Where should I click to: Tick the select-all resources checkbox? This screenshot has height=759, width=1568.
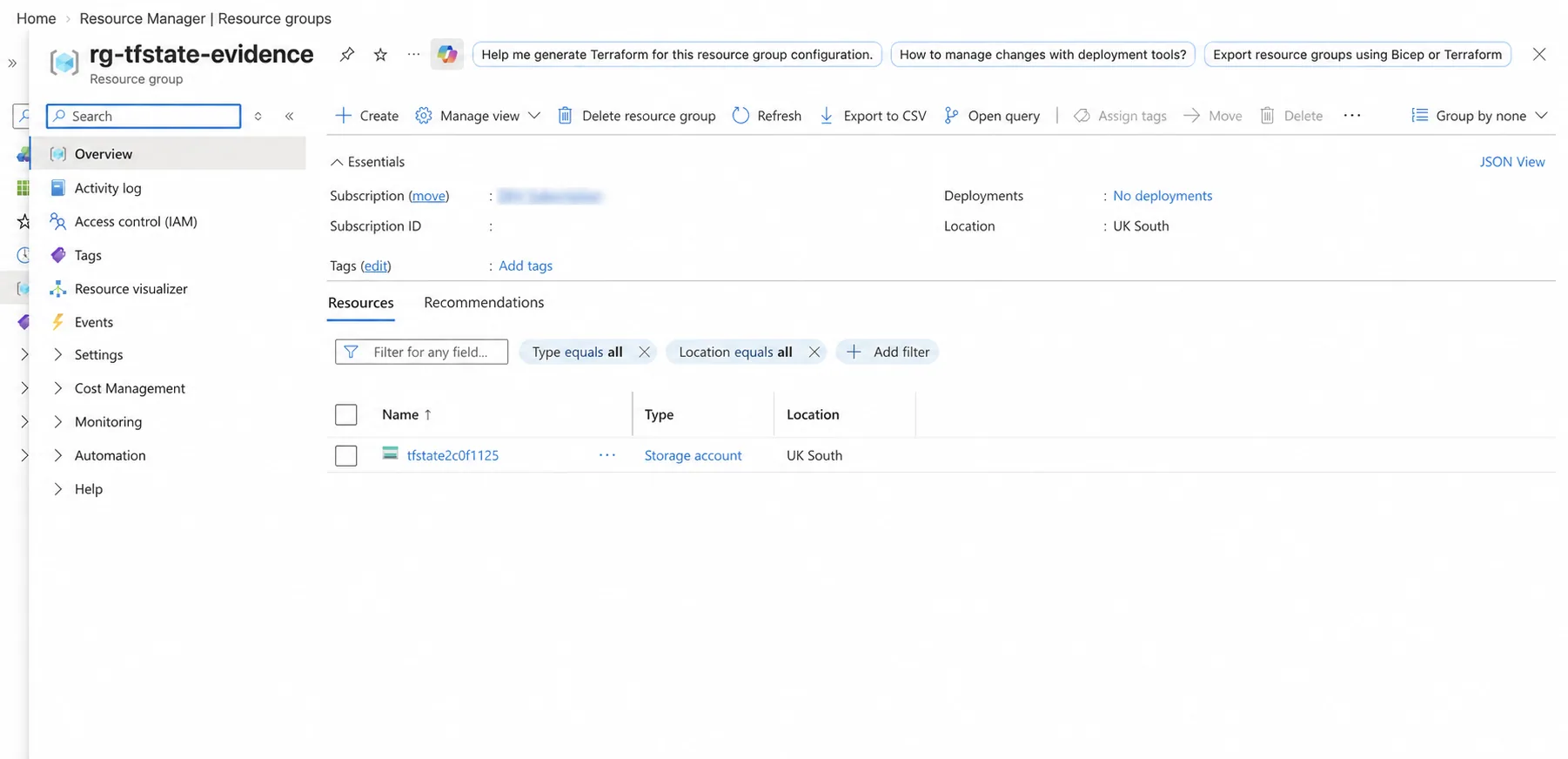pyautogui.click(x=346, y=414)
